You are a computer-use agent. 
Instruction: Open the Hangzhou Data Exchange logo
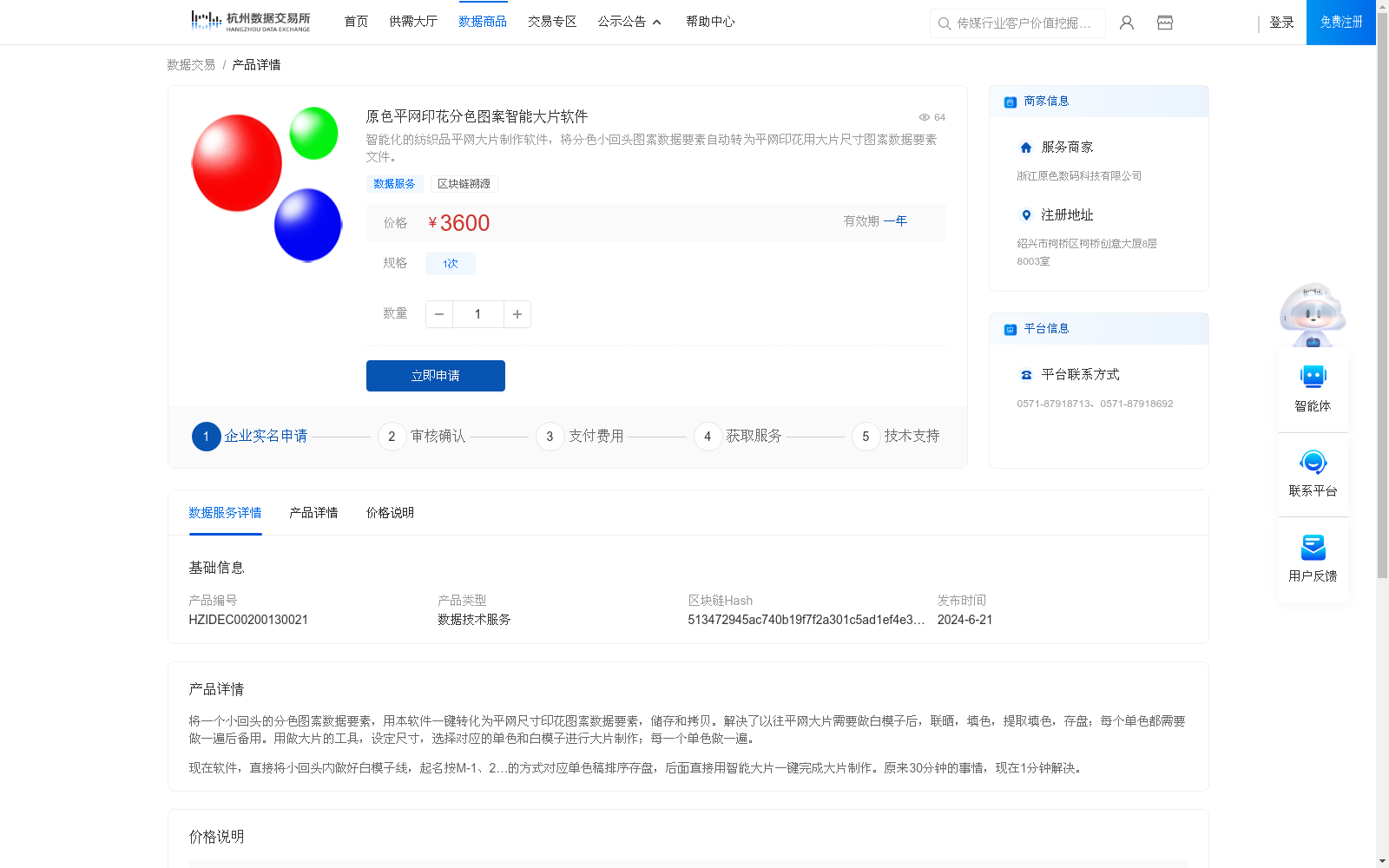(x=250, y=22)
